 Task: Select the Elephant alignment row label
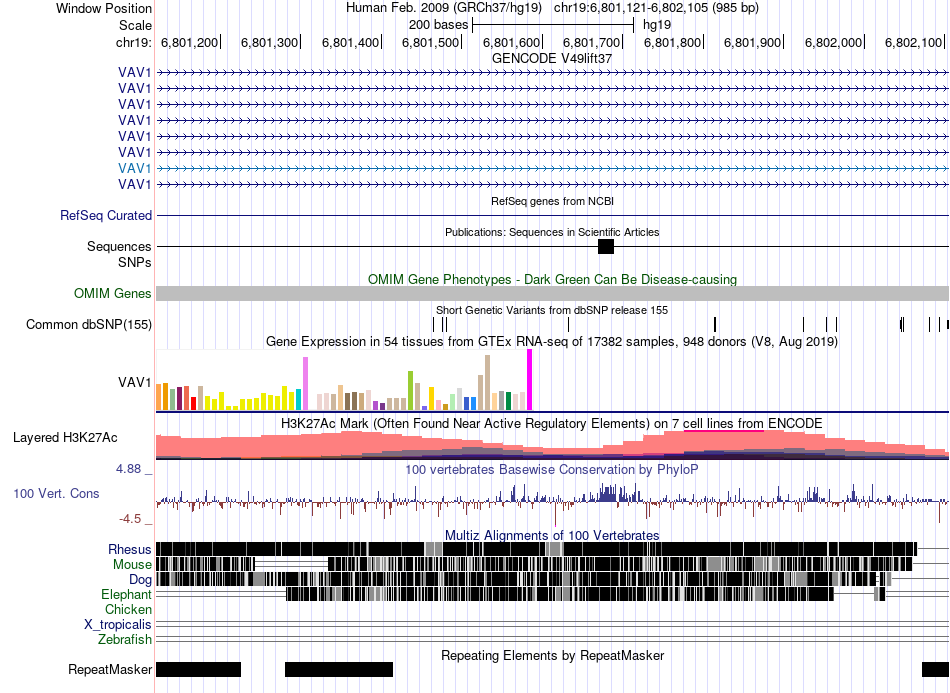click(x=127, y=595)
